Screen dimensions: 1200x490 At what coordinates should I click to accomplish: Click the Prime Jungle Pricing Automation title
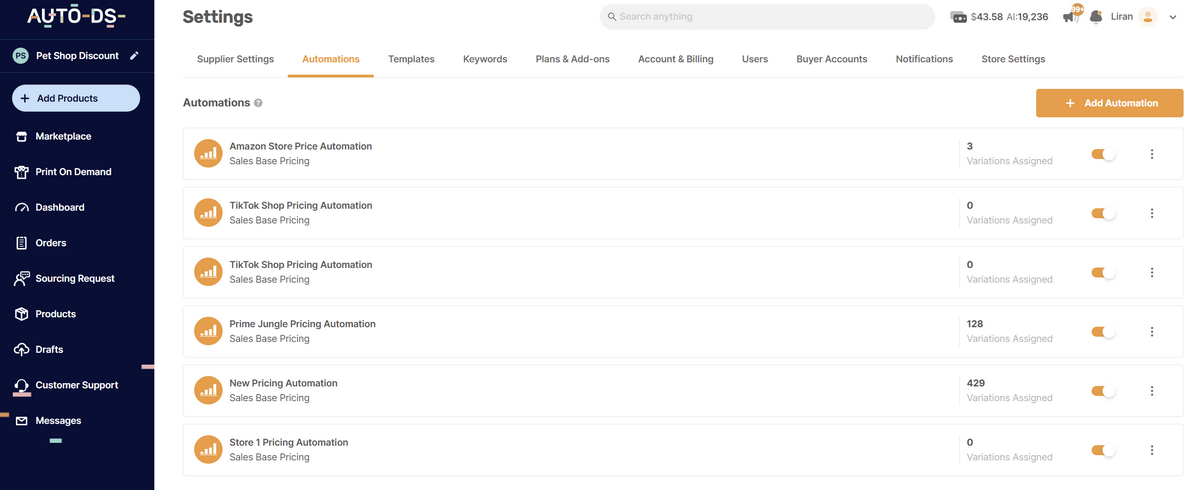[303, 324]
